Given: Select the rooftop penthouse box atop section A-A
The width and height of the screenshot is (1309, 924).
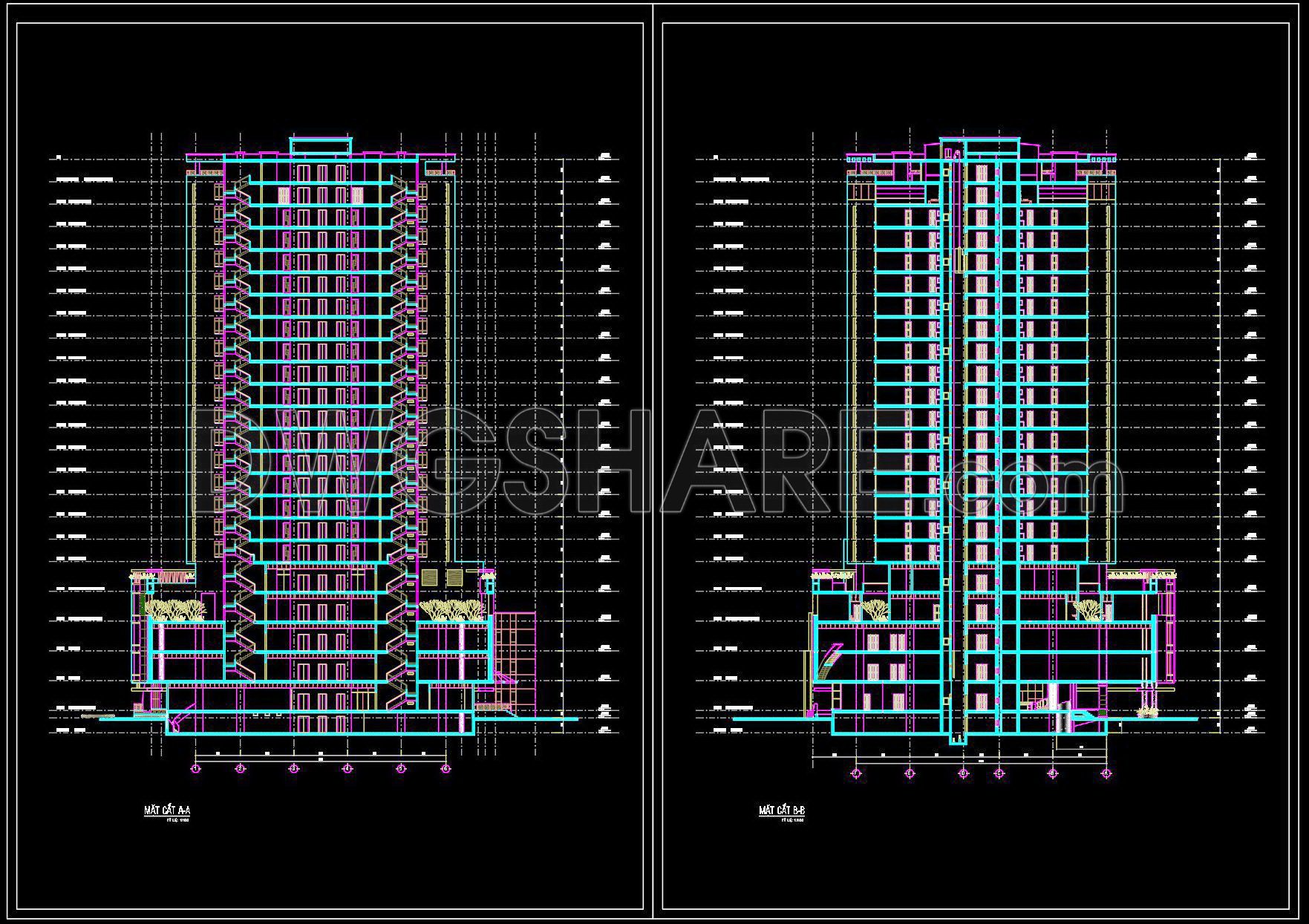Looking at the screenshot, I should pyautogui.click(x=320, y=146).
